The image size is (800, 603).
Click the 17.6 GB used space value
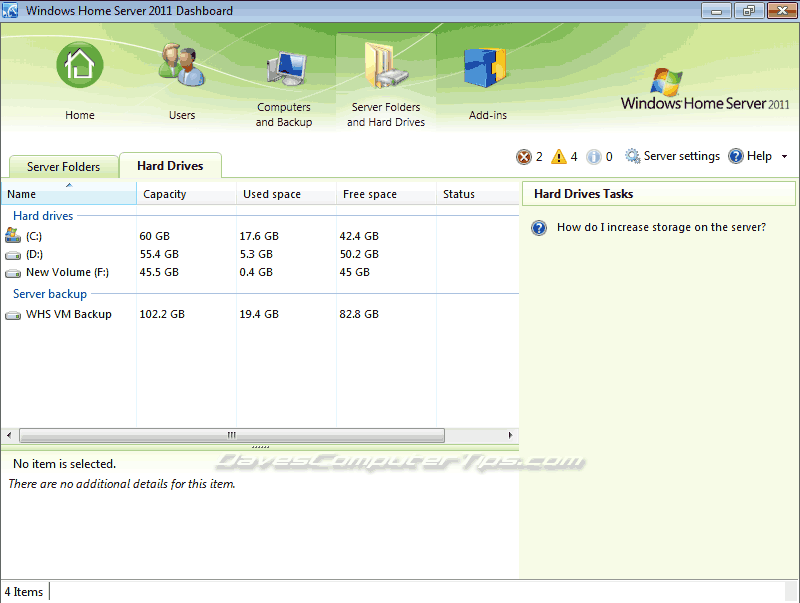point(259,236)
